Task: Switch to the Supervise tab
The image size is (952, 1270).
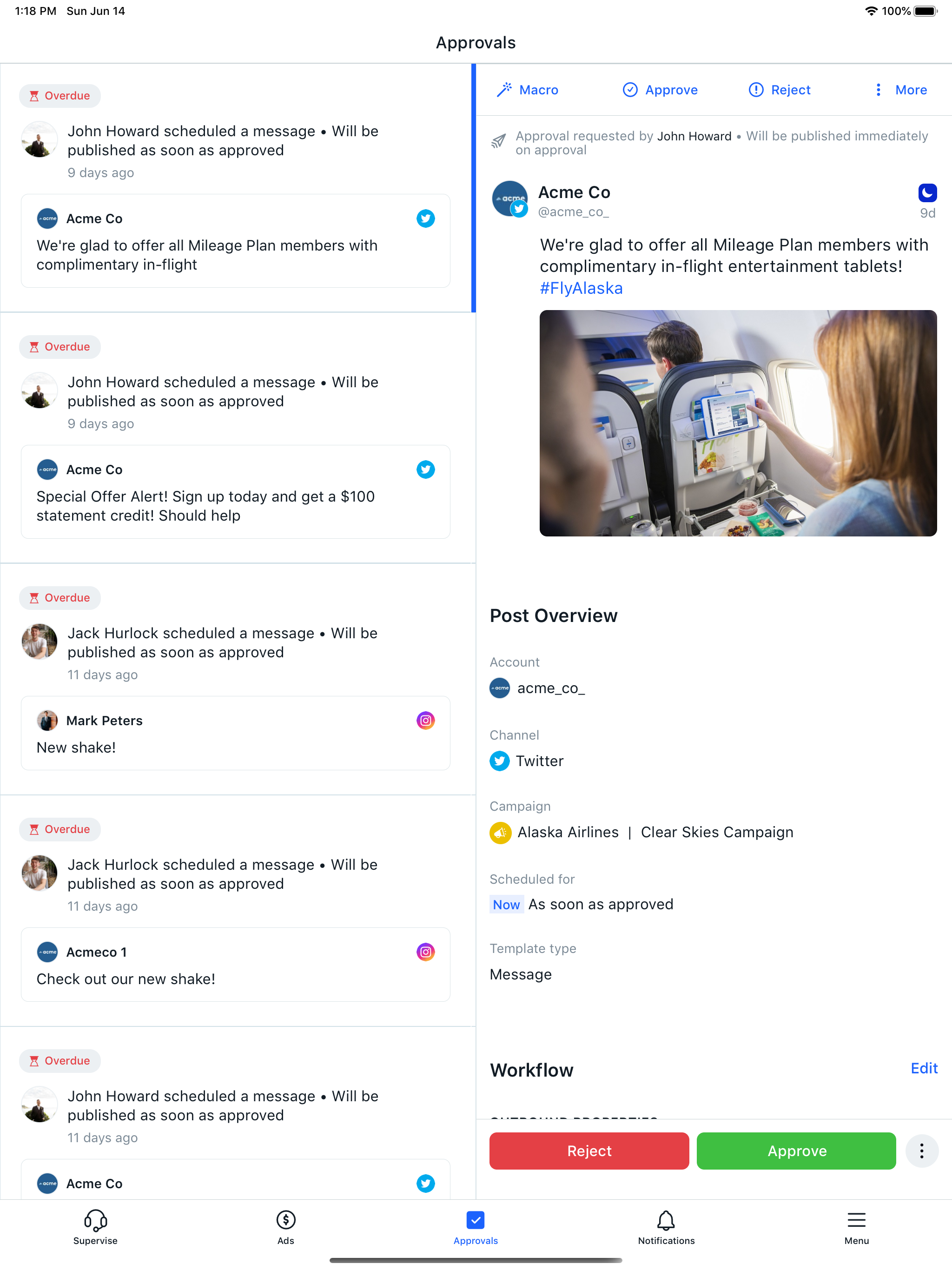Action: point(95,1228)
